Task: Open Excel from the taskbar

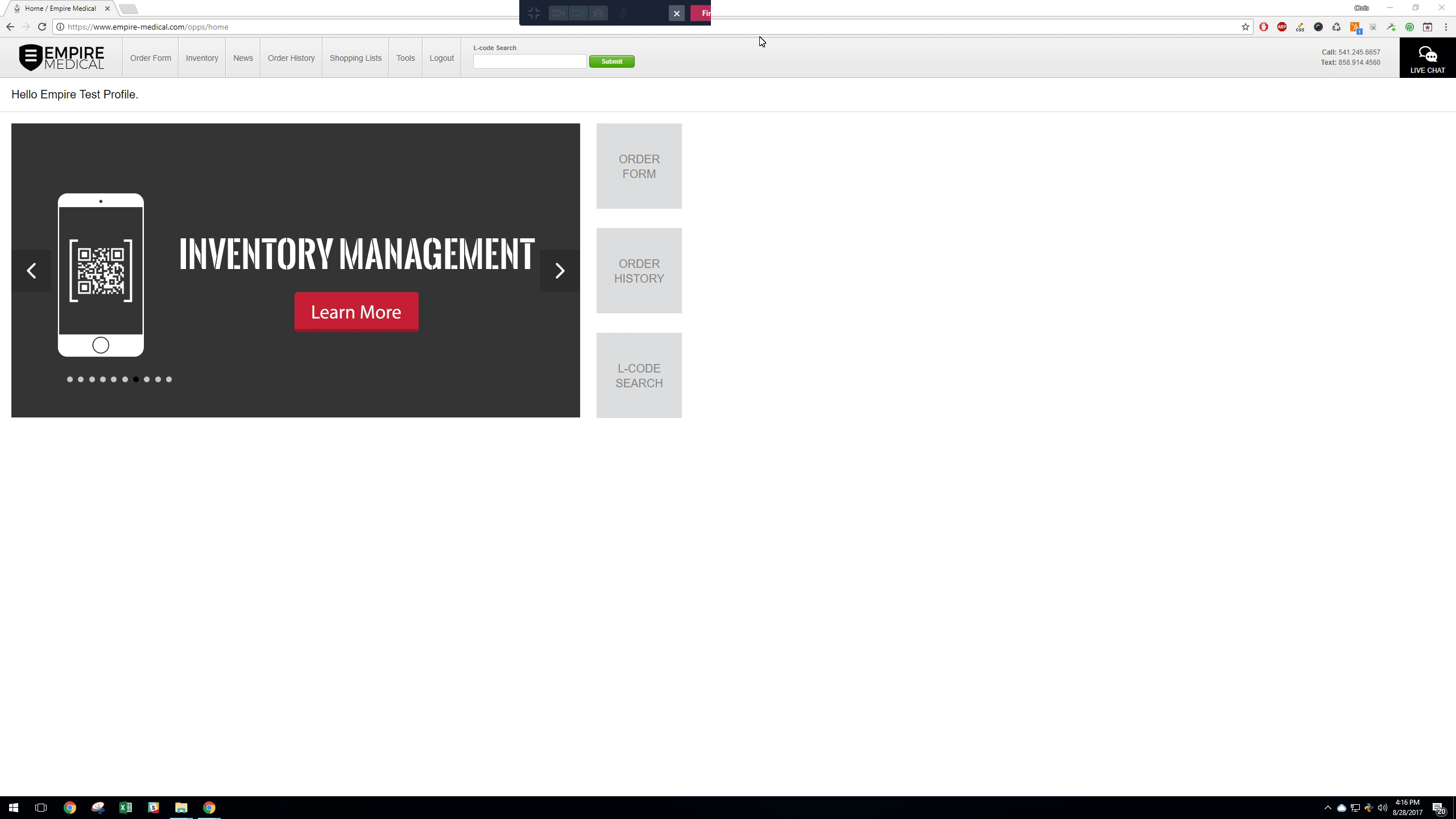Action: coord(125,808)
